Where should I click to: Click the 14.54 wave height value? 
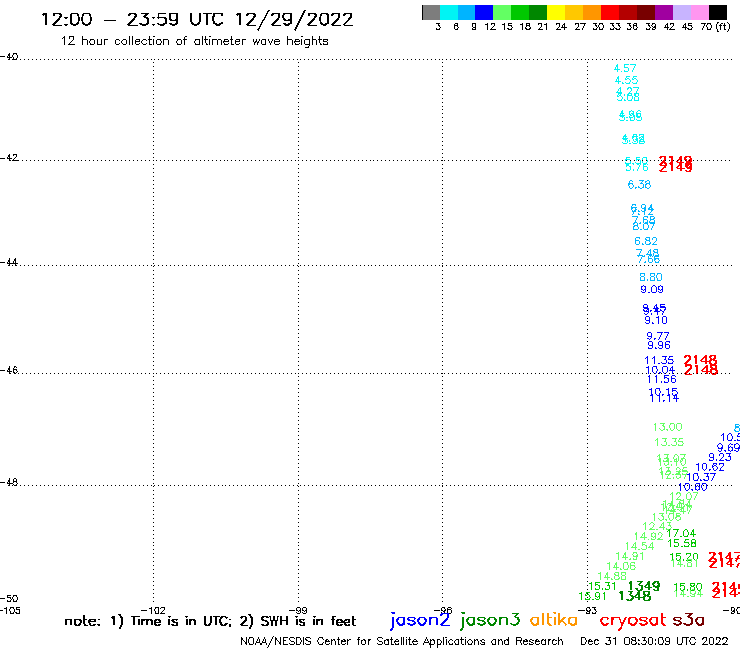(x=639, y=546)
